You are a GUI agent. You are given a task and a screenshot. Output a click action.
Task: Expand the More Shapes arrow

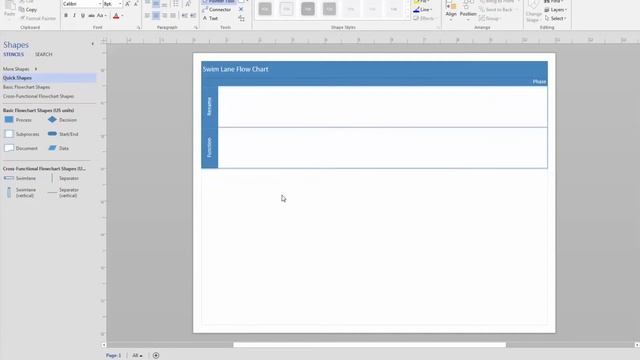36,69
